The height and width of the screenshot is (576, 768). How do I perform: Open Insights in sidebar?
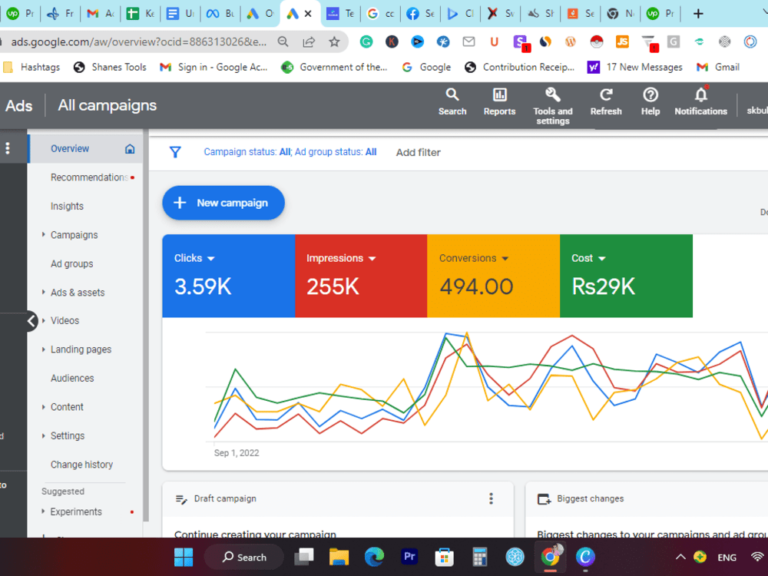pos(67,206)
